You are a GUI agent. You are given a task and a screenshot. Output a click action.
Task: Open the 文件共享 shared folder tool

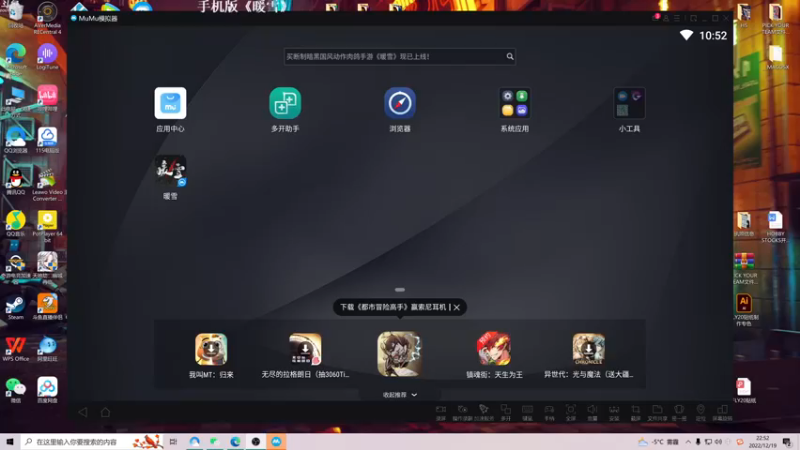tap(657, 413)
